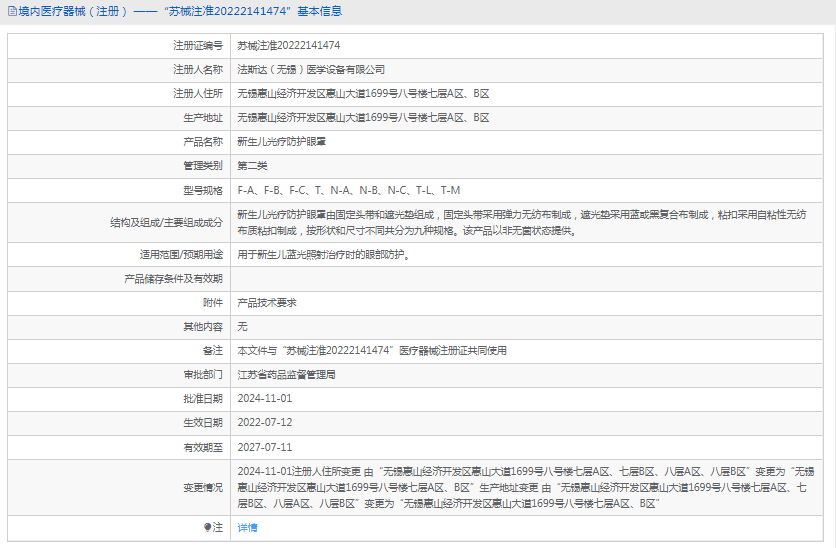Click the 备注 remark text about joint use
This screenshot has width=836, height=548.
pyautogui.click(x=372, y=350)
